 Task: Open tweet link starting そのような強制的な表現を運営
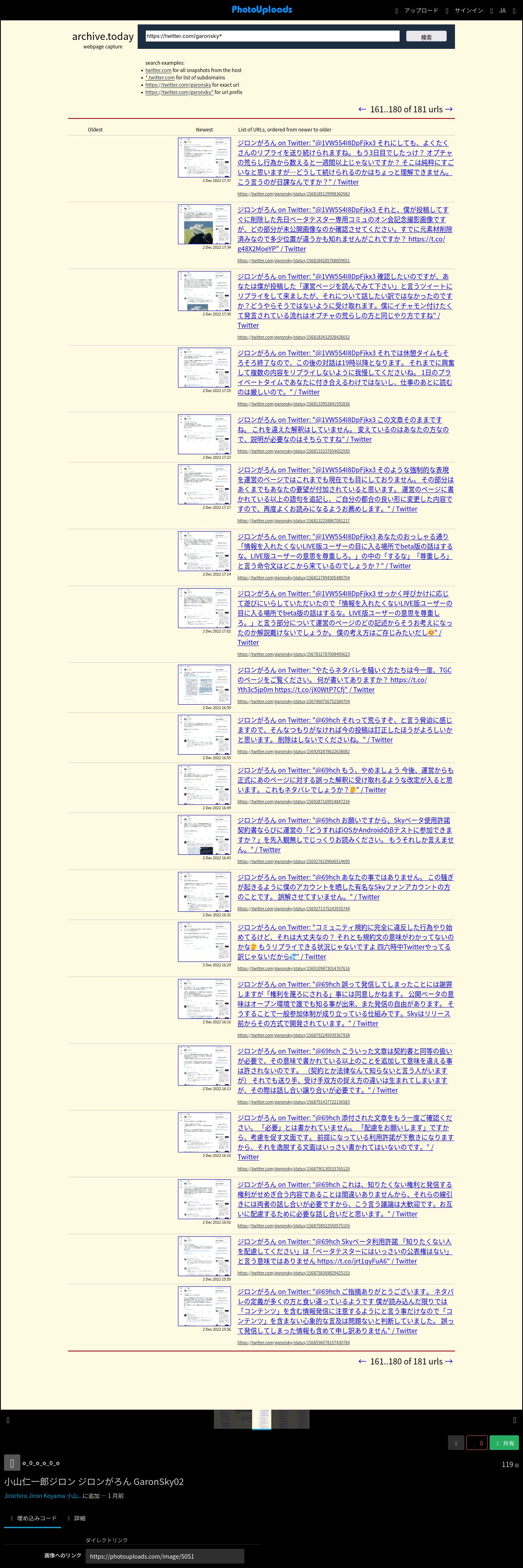[345, 489]
